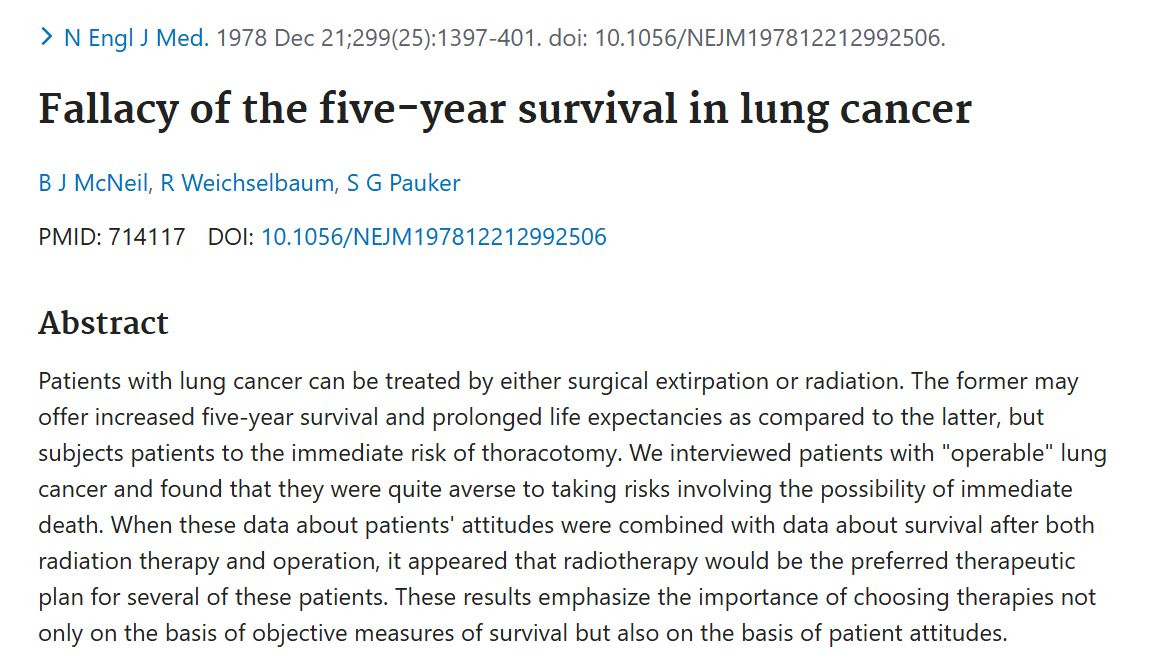Click the PMID number 714117
1165x664 pixels.
146,237
